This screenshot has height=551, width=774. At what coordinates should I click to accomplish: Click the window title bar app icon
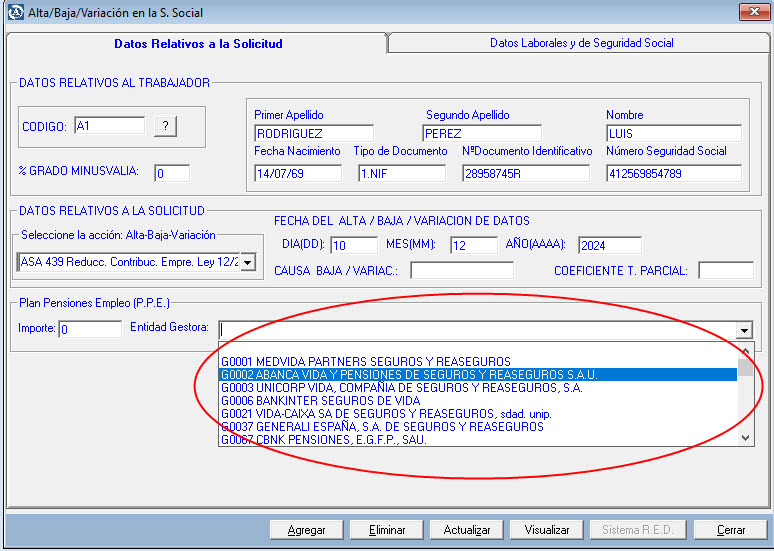click(x=13, y=12)
